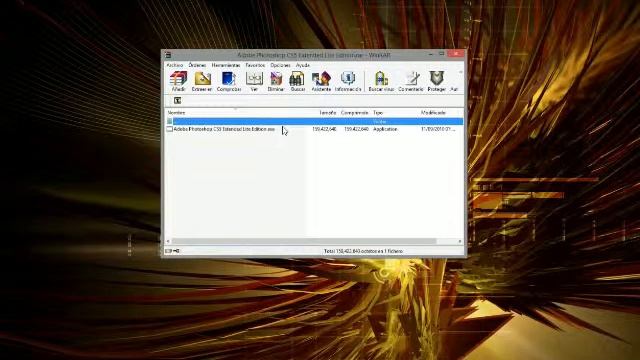This screenshot has width=640, height=360.
Task: Click the horizontal scrollbar thumb
Action: pos(304,241)
